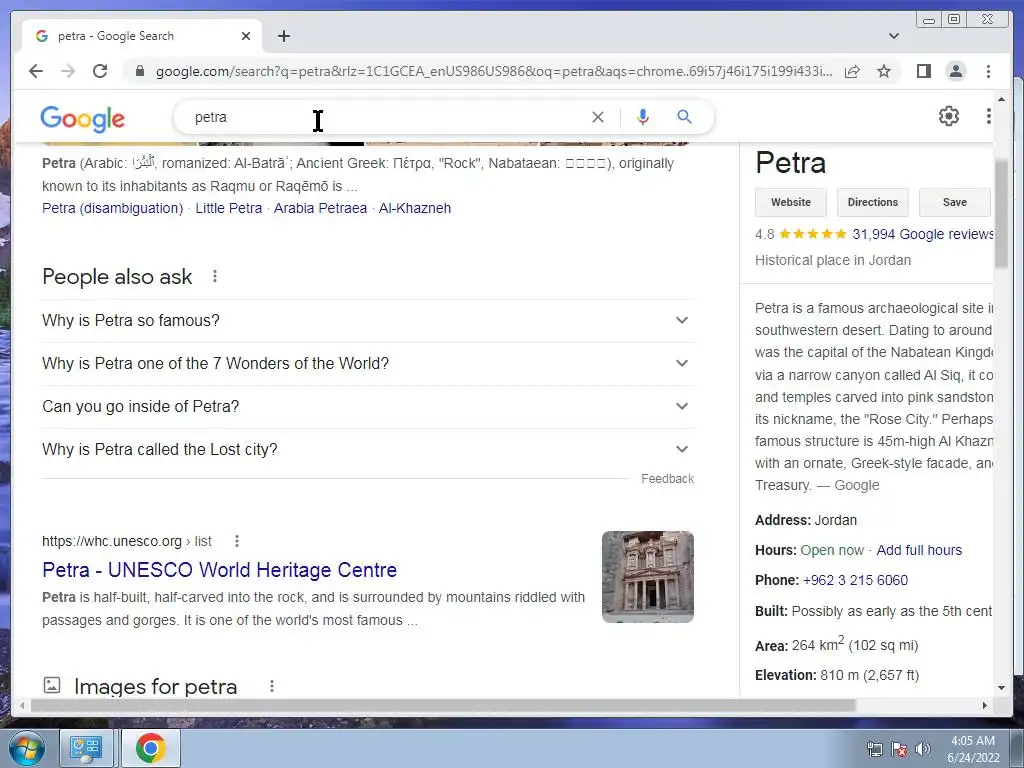Viewport: 1024px width, 768px height.
Task: Submit search with magnifier icon
Action: pyautogui.click(x=684, y=117)
